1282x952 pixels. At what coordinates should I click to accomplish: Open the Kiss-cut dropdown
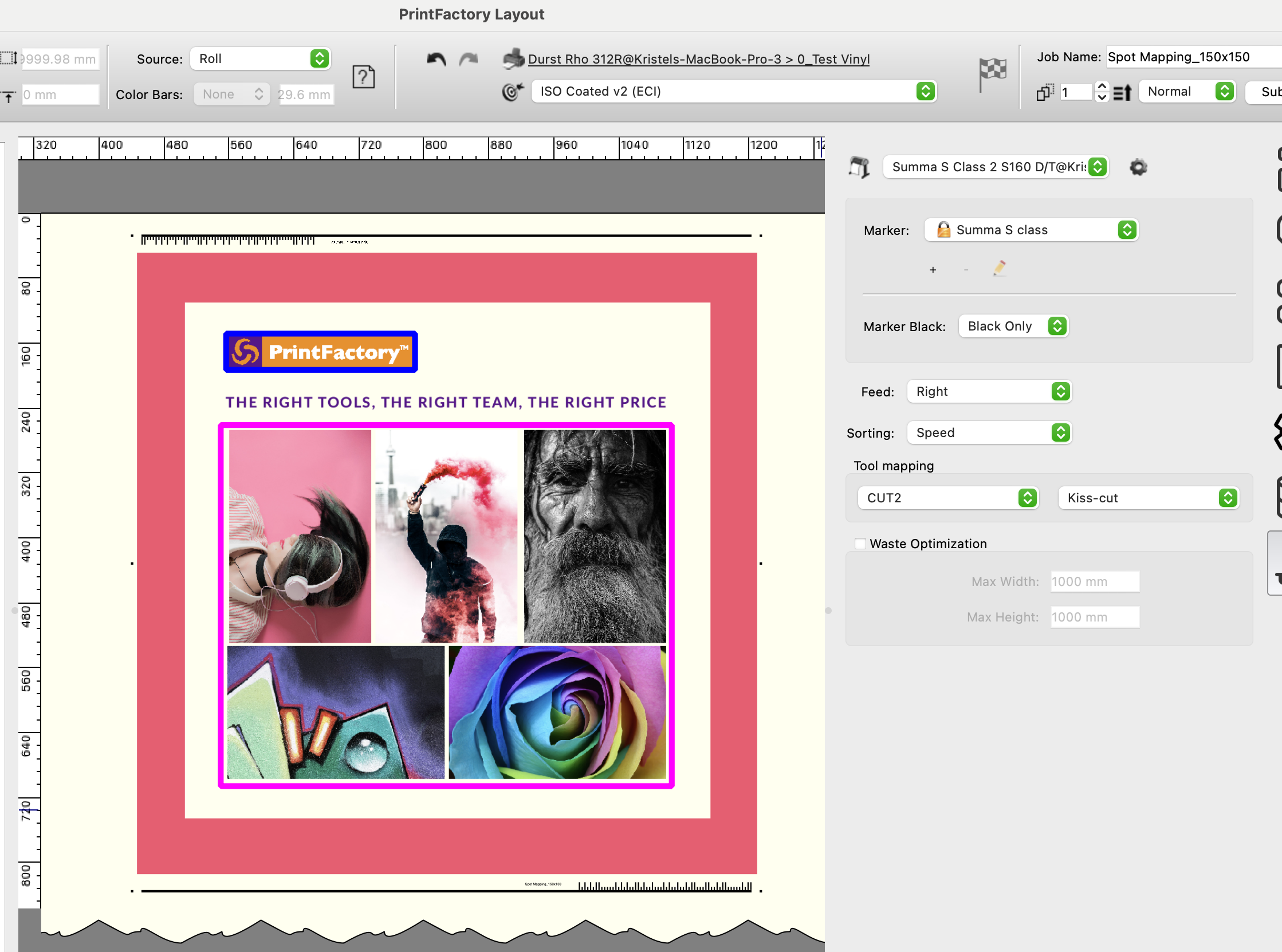tap(1149, 498)
